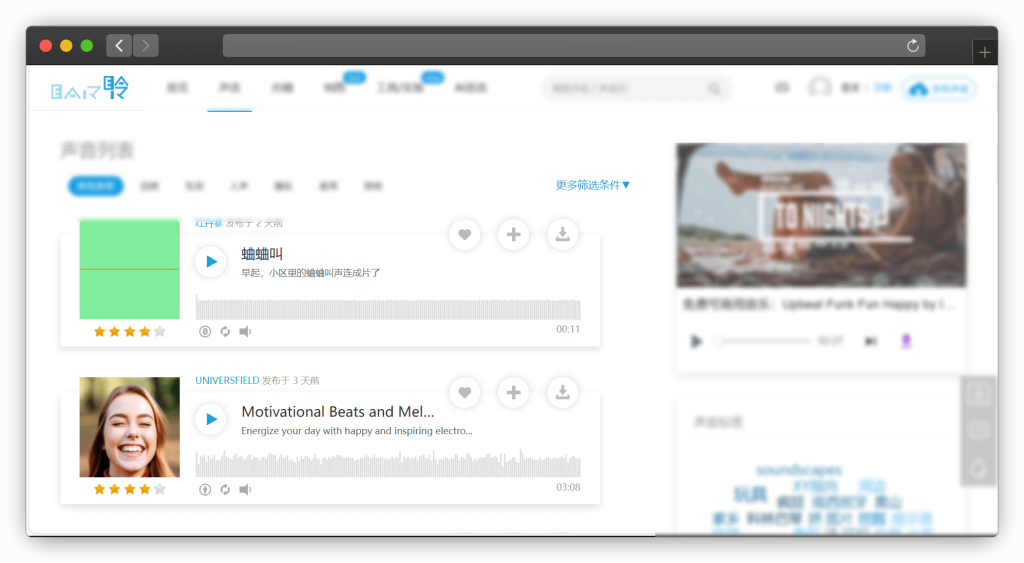The image size is (1024, 563).
Task: Open the 蛐蛐叫 title
Action: point(262,254)
